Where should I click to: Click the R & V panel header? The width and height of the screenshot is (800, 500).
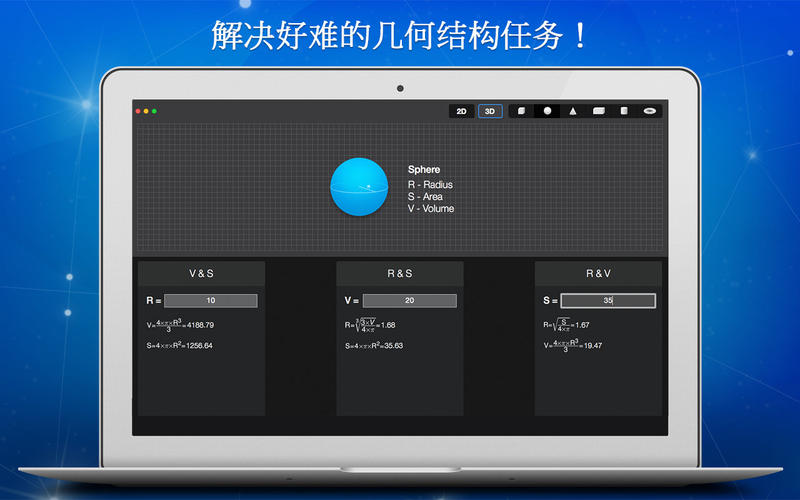click(x=598, y=273)
